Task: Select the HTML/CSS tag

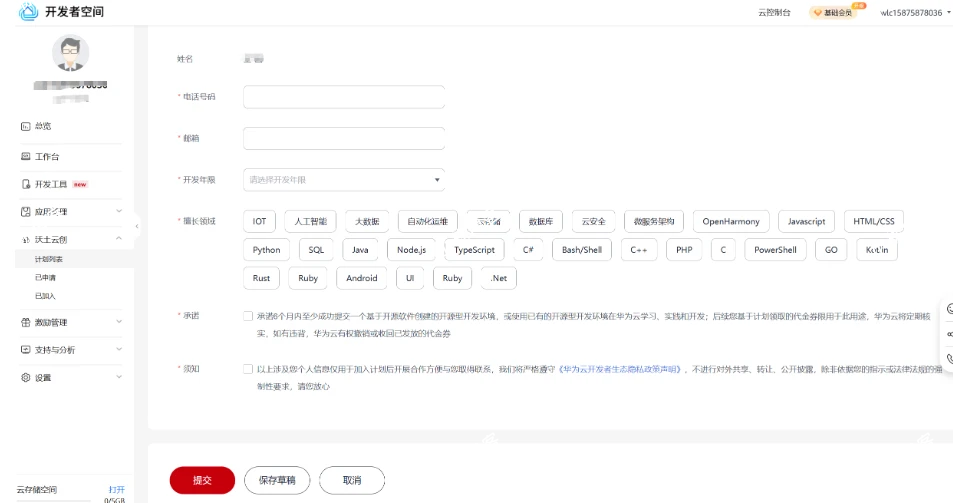Action: pyautogui.click(x=874, y=221)
